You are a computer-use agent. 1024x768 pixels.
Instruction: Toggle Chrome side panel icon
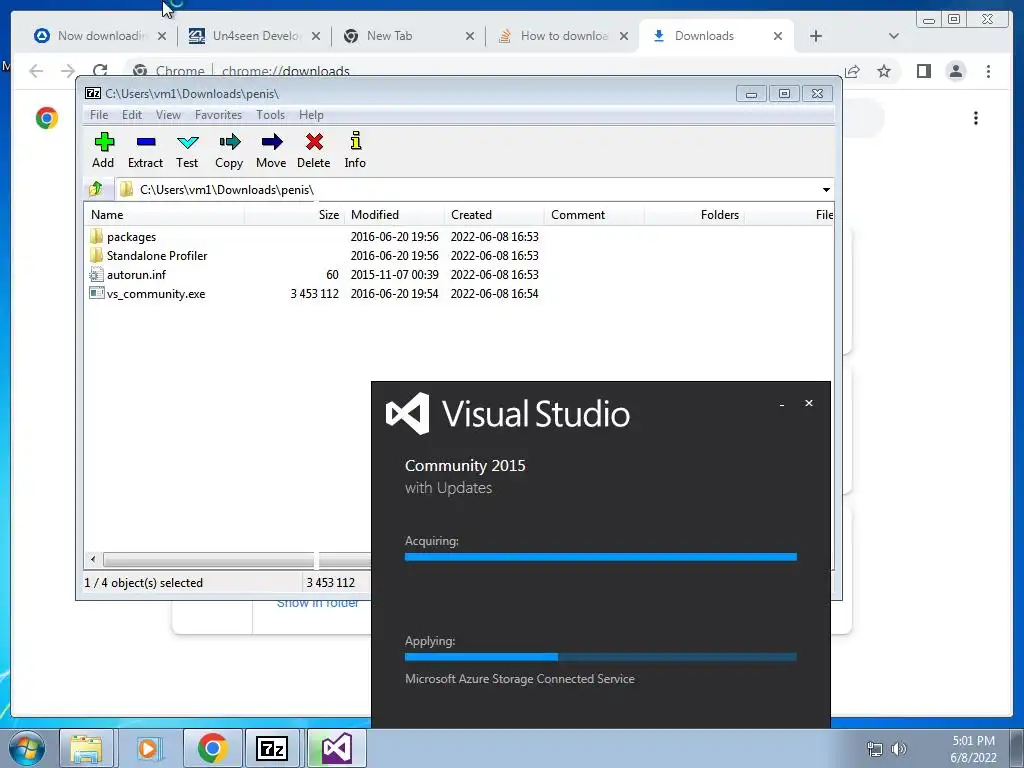923,71
